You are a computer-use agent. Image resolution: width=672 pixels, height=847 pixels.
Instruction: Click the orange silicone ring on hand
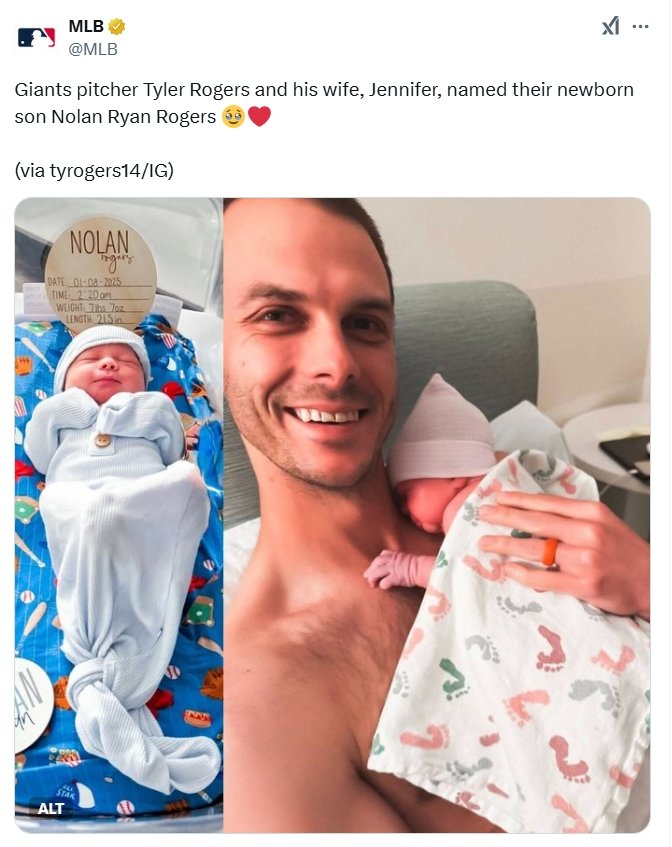click(x=550, y=553)
